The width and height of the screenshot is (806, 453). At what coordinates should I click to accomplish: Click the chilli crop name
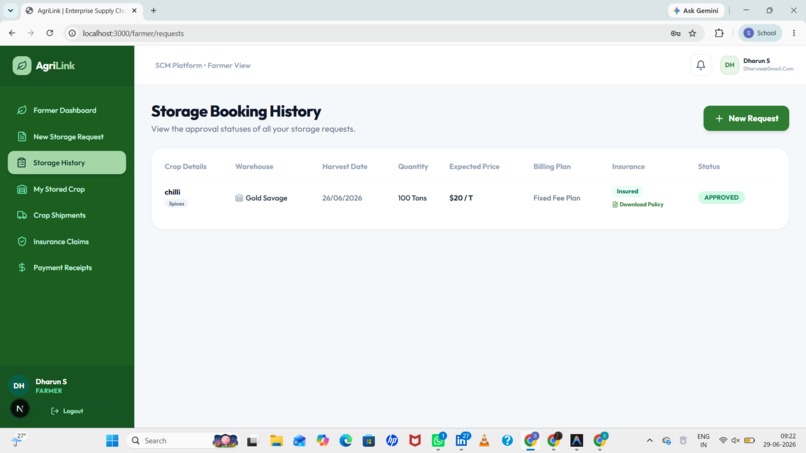pyautogui.click(x=172, y=192)
